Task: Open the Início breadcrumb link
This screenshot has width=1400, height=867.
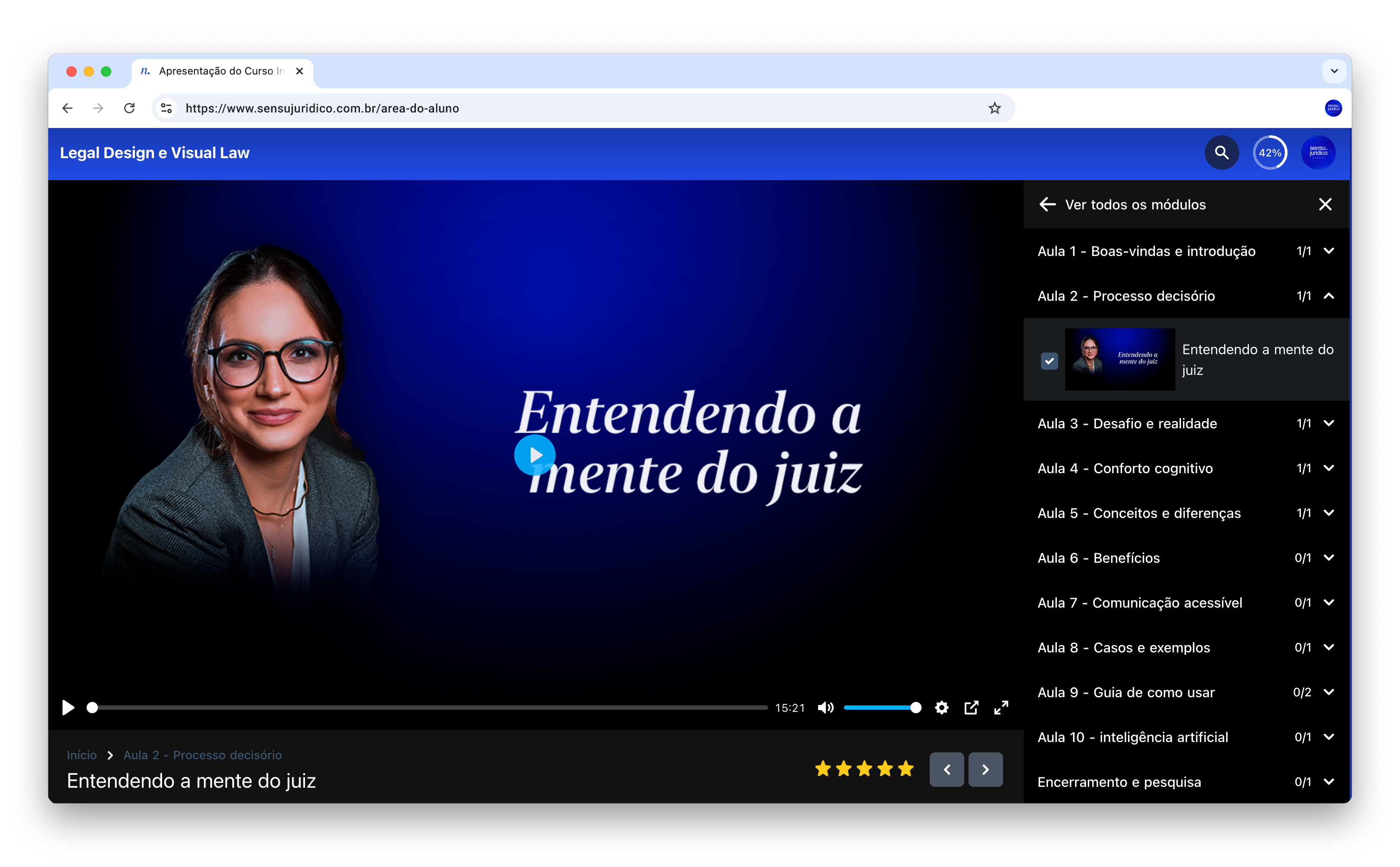Action: click(x=81, y=755)
